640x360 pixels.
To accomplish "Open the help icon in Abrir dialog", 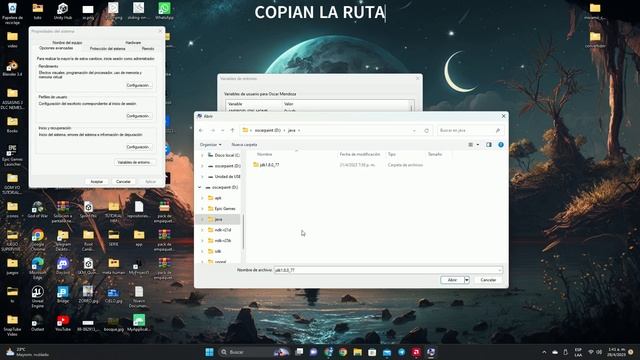I will [x=501, y=144].
